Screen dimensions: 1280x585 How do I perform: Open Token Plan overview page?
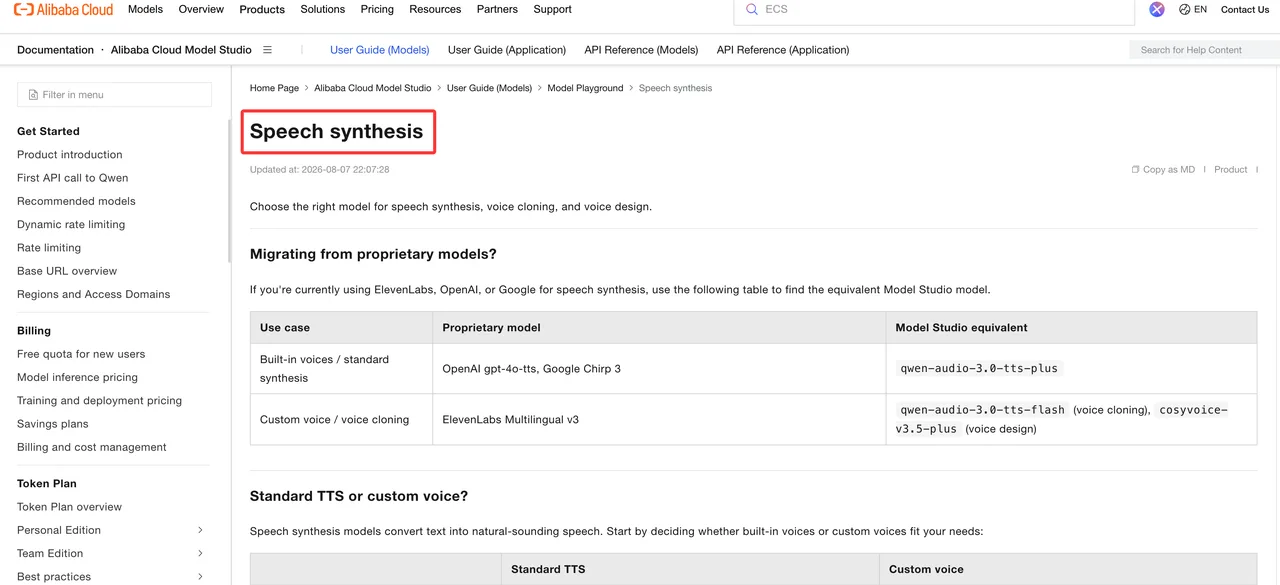click(69, 507)
